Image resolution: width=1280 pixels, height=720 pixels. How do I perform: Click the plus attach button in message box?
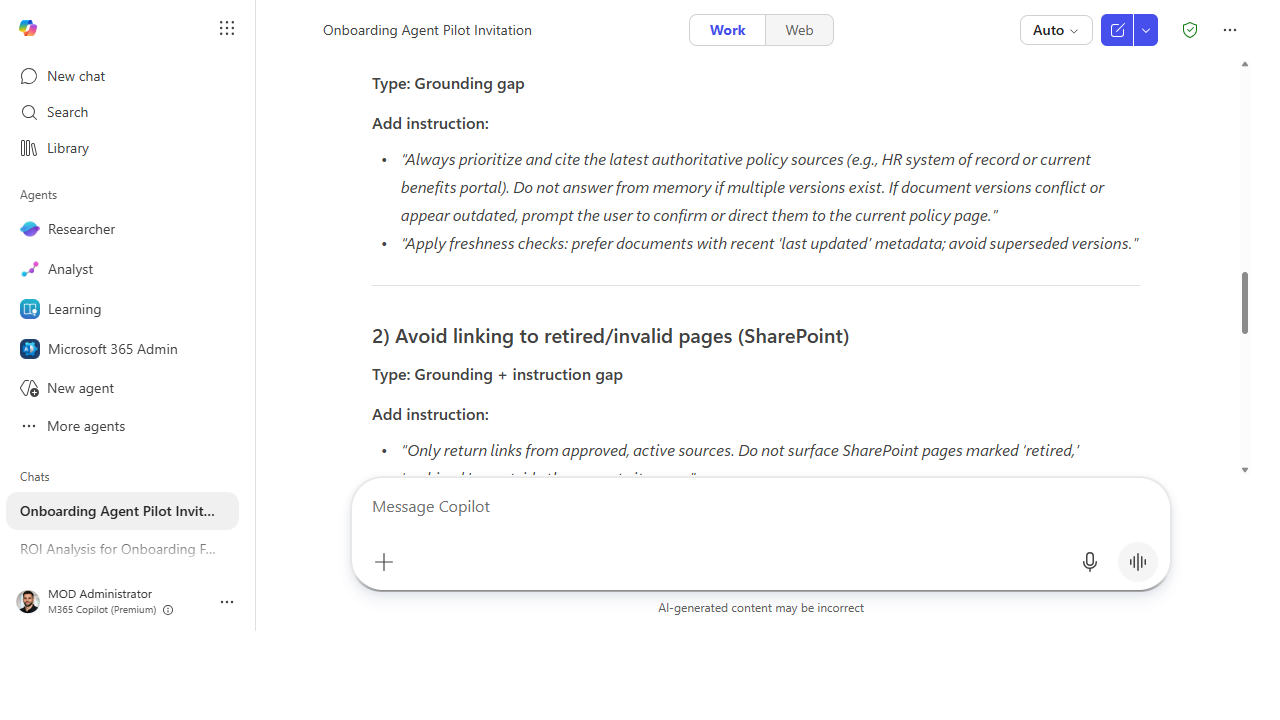pos(384,562)
